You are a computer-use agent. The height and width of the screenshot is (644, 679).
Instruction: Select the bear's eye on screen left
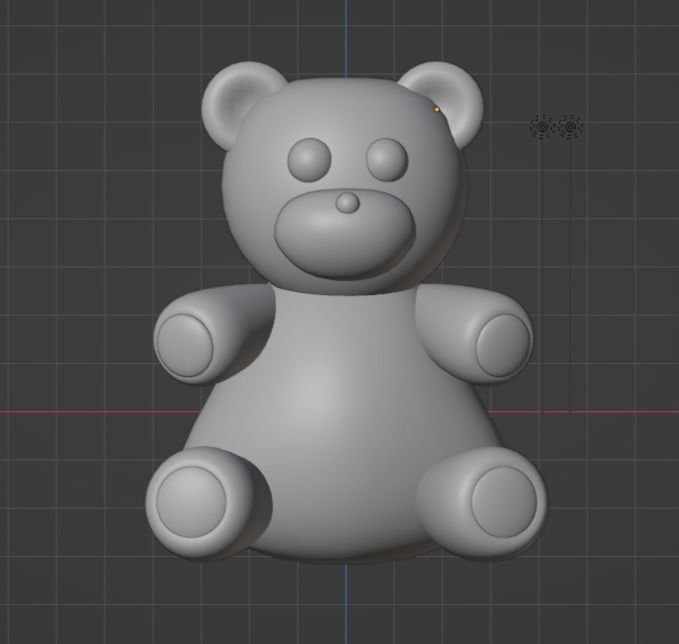point(309,160)
